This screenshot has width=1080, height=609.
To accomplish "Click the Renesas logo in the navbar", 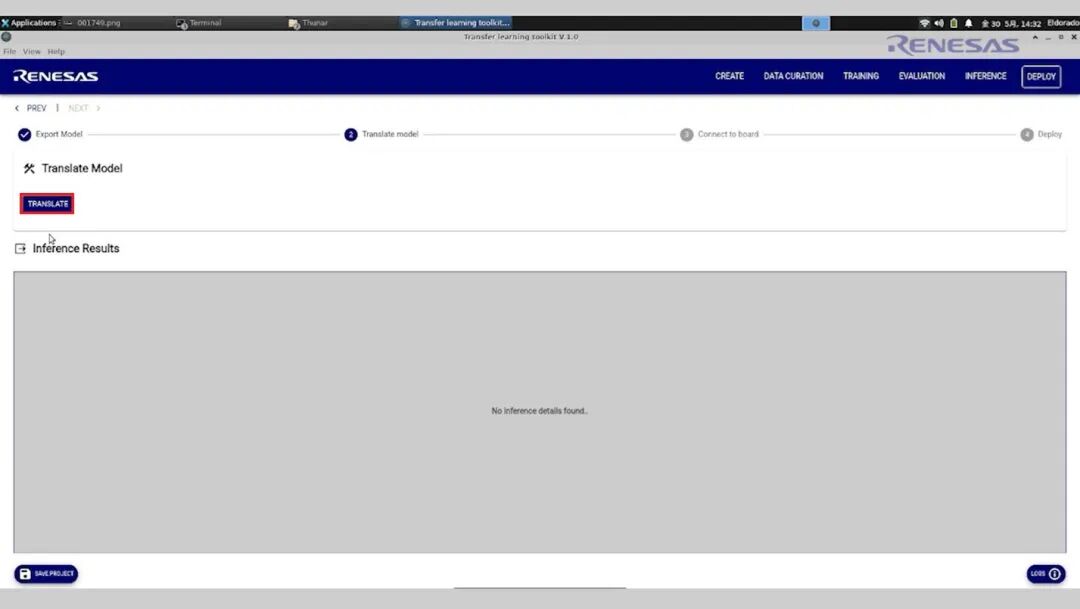I will coord(56,76).
